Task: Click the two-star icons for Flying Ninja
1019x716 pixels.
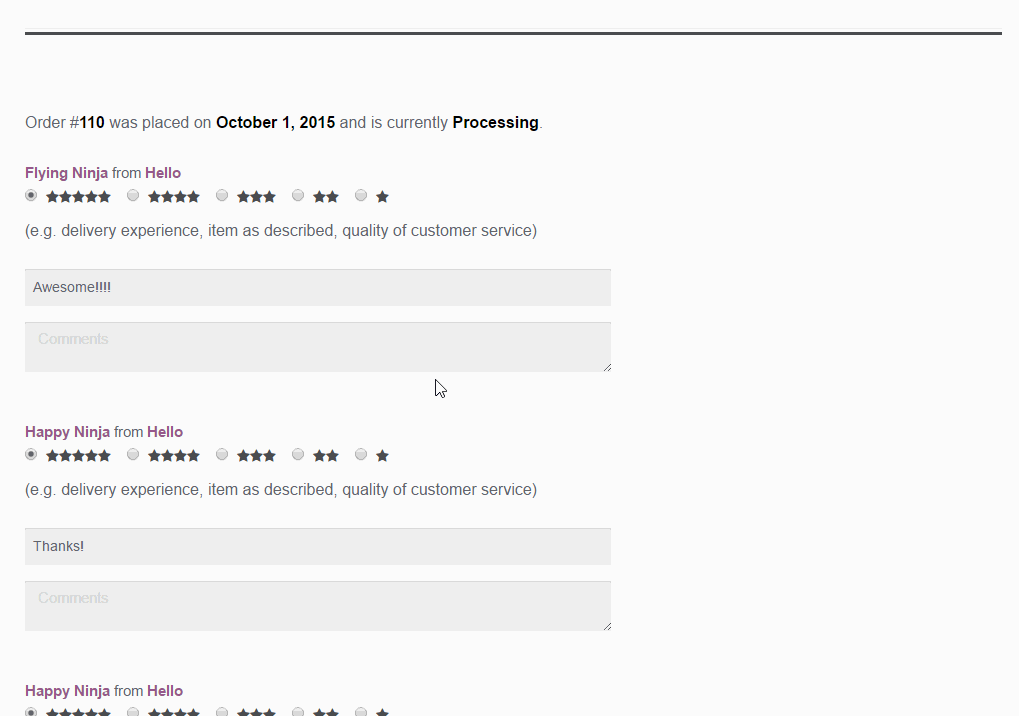Action: pyautogui.click(x=326, y=197)
